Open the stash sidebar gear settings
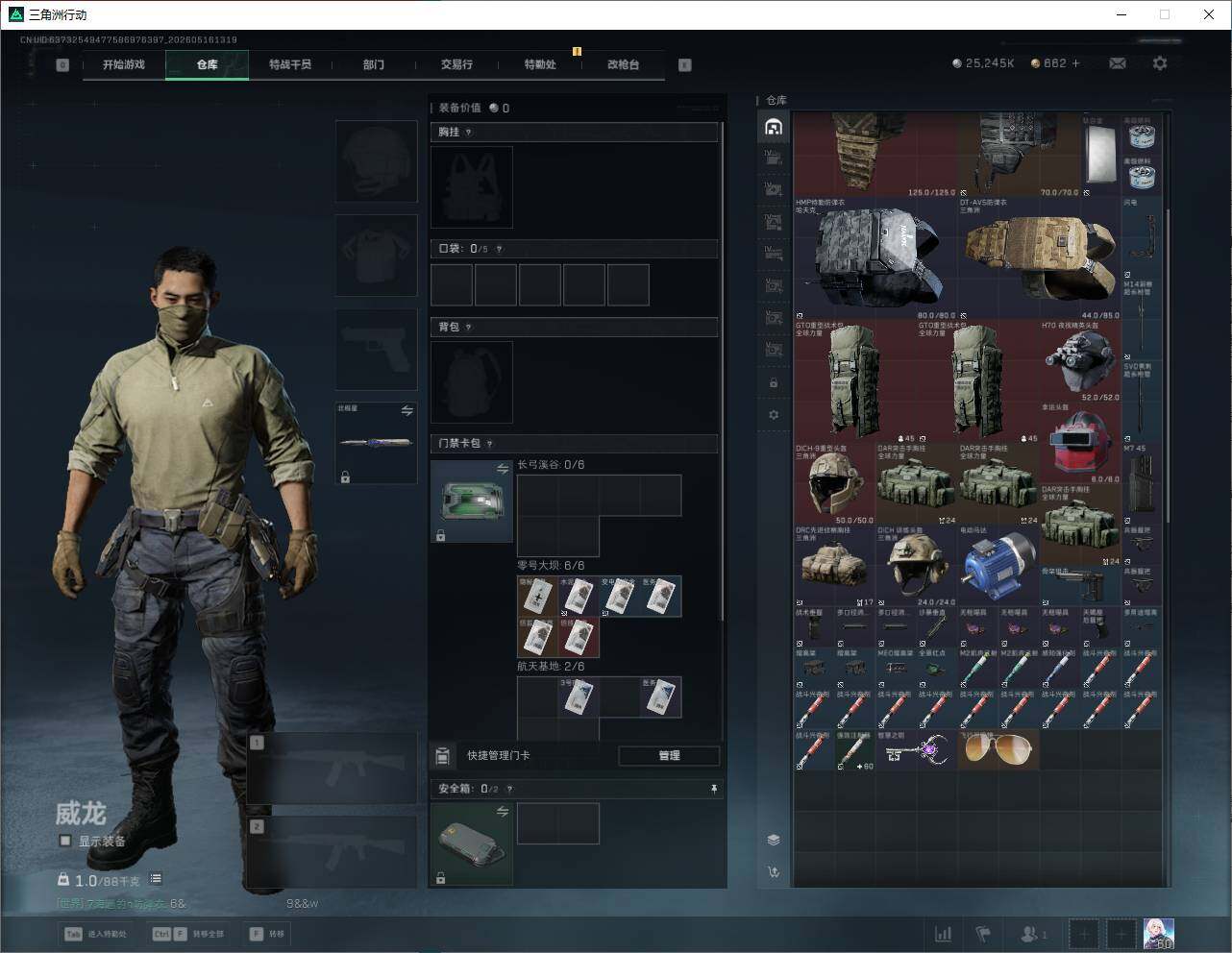This screenshot has height=953, width=1232. (x=774, y=415)
